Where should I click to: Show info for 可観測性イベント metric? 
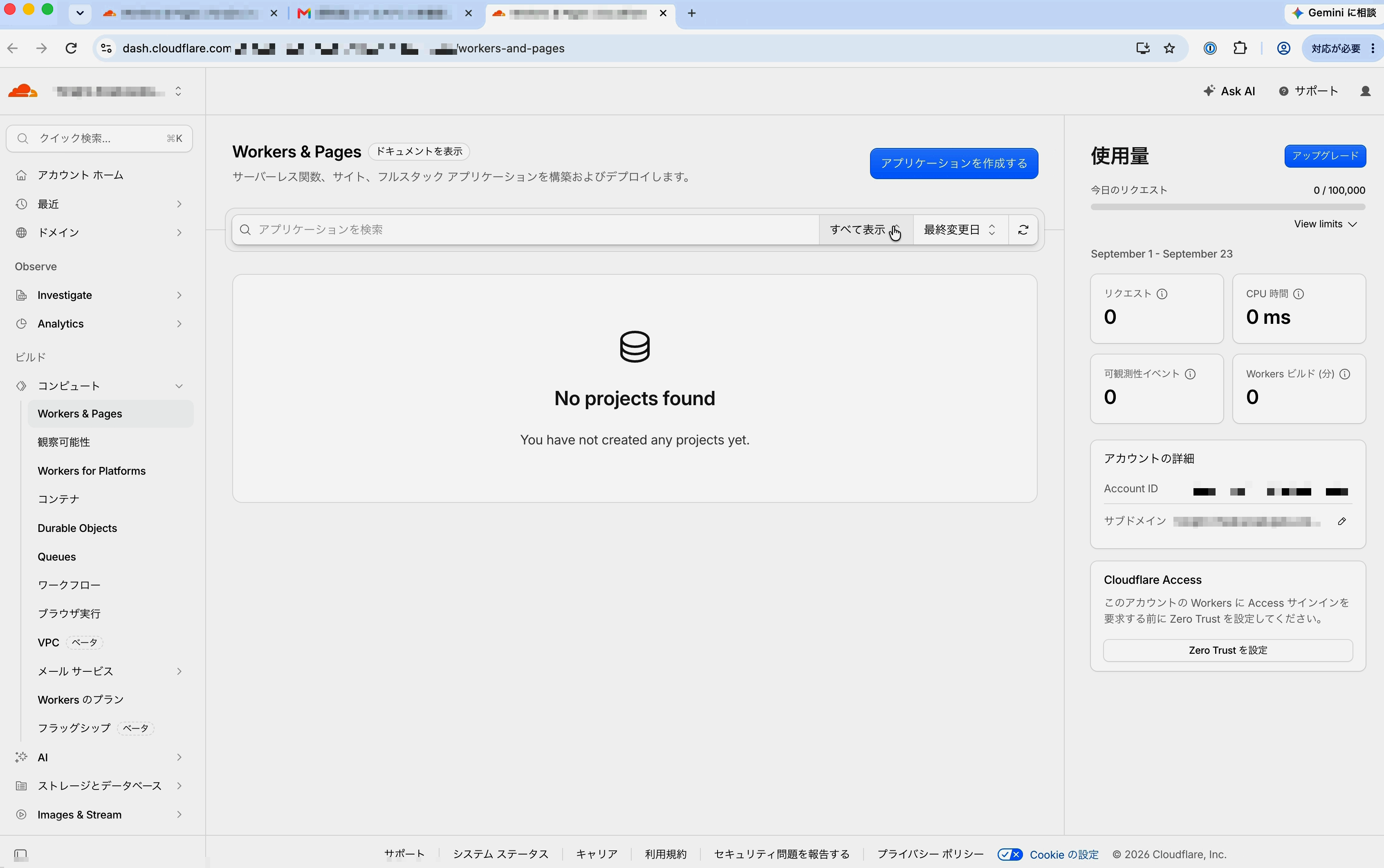coord(1190,374)
